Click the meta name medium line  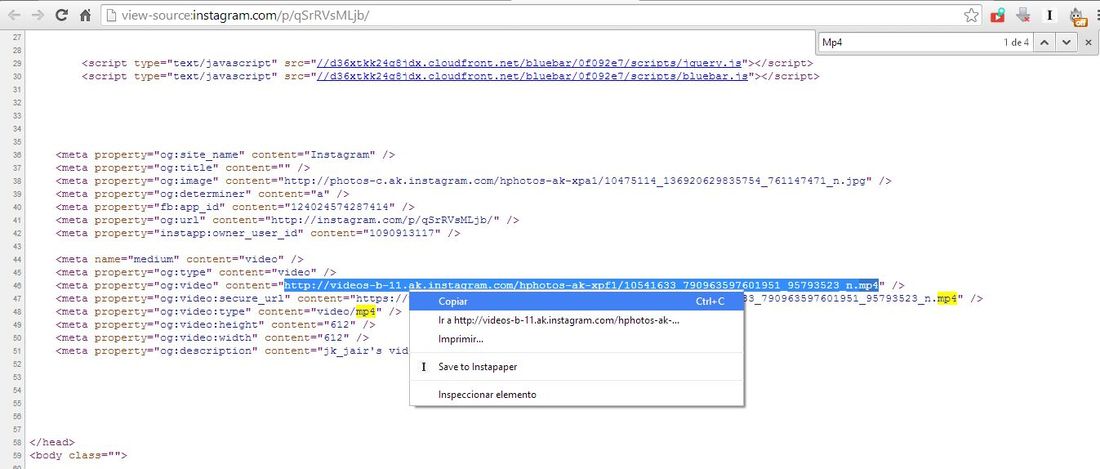coord(180,259)
